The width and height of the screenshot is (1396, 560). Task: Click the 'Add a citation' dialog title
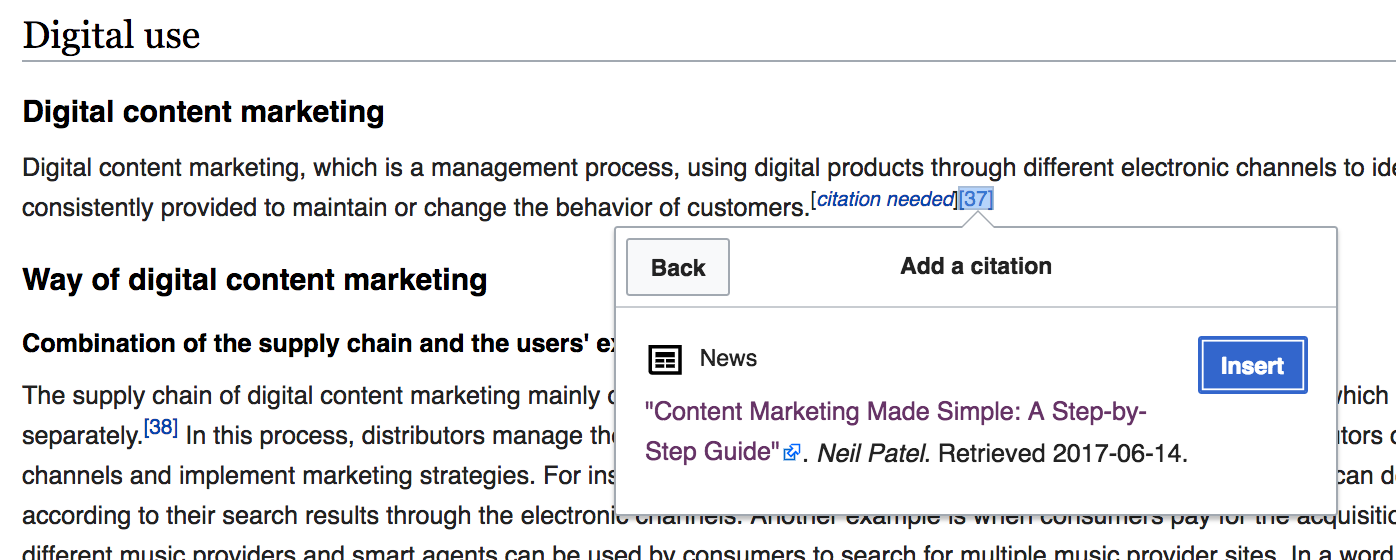point(975,266)
